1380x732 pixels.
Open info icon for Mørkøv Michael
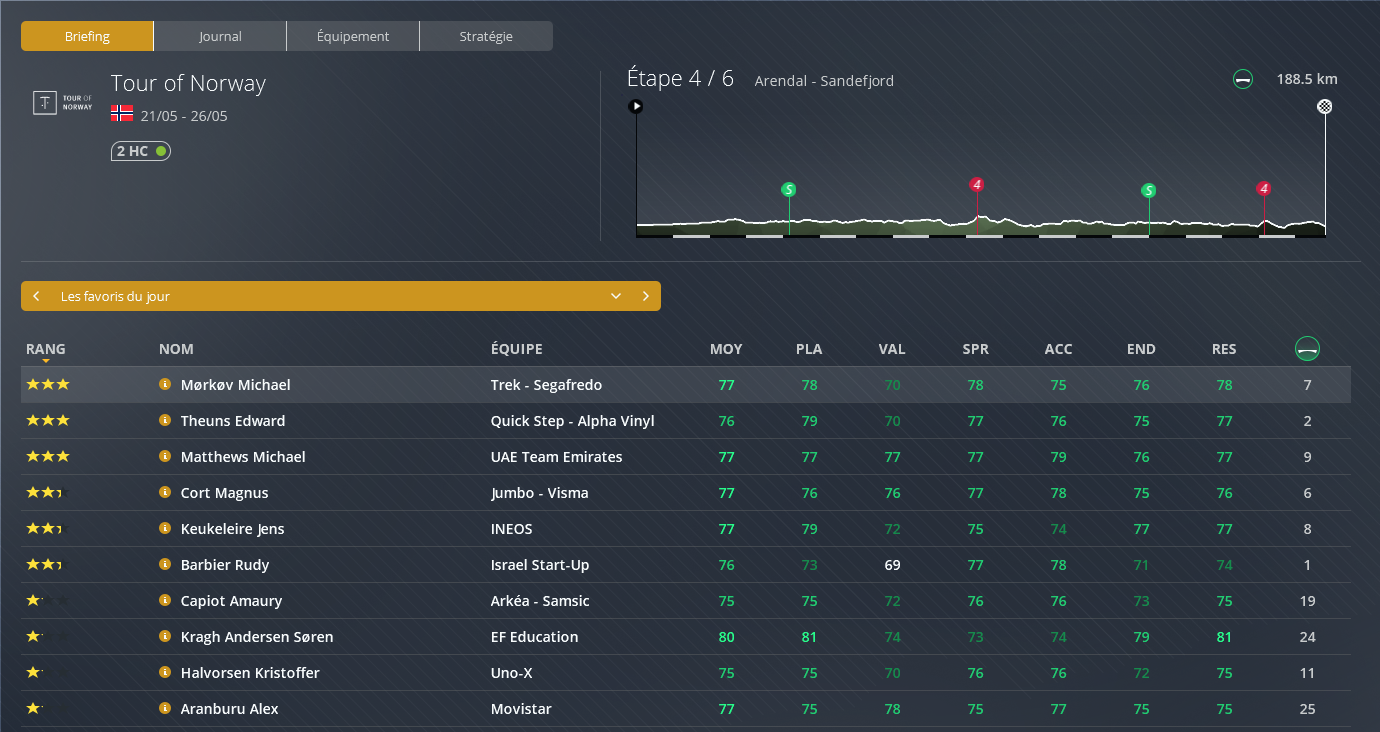165,384
